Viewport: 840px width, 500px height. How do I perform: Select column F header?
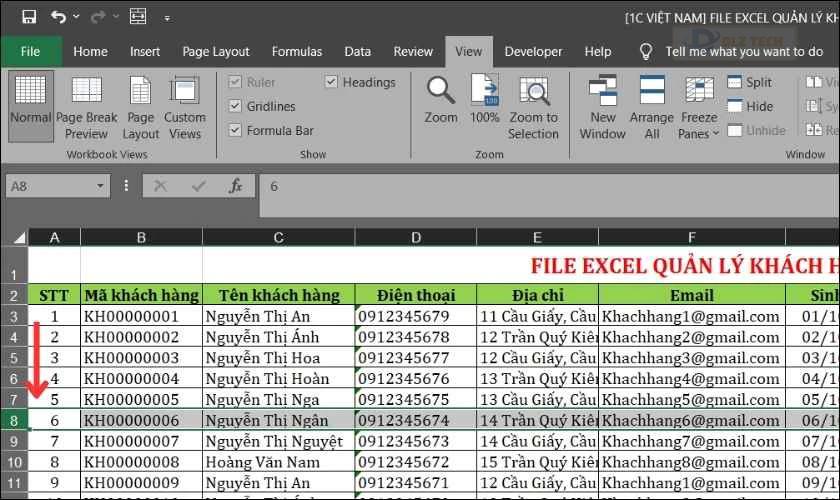click(692, 237)
